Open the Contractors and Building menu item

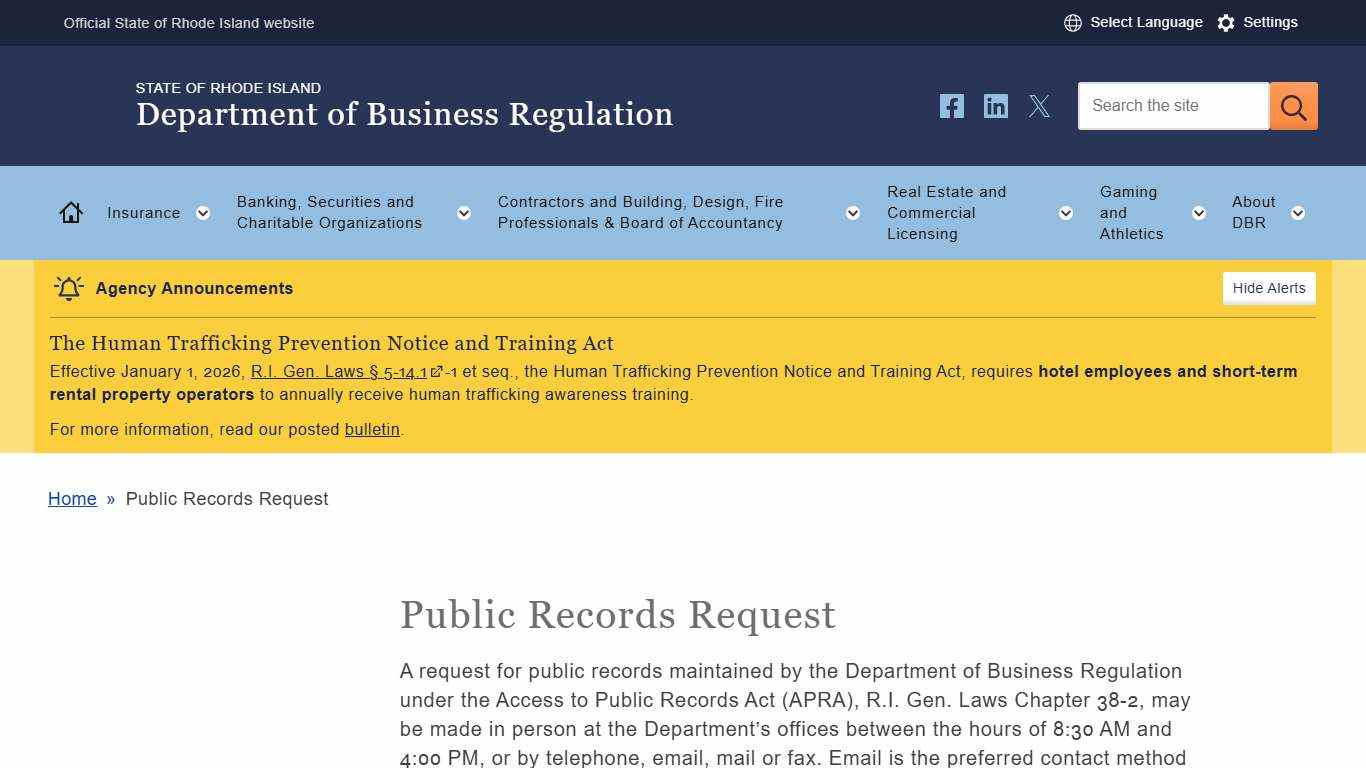coord(640,212)
